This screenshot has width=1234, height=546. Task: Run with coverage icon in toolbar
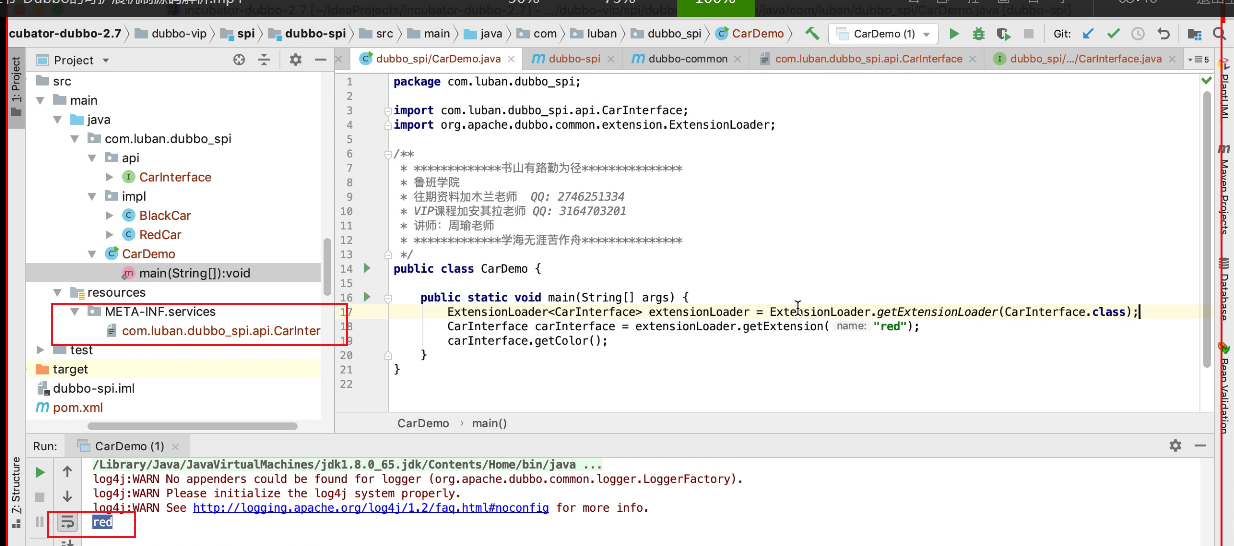click(x=1004, y=34)
